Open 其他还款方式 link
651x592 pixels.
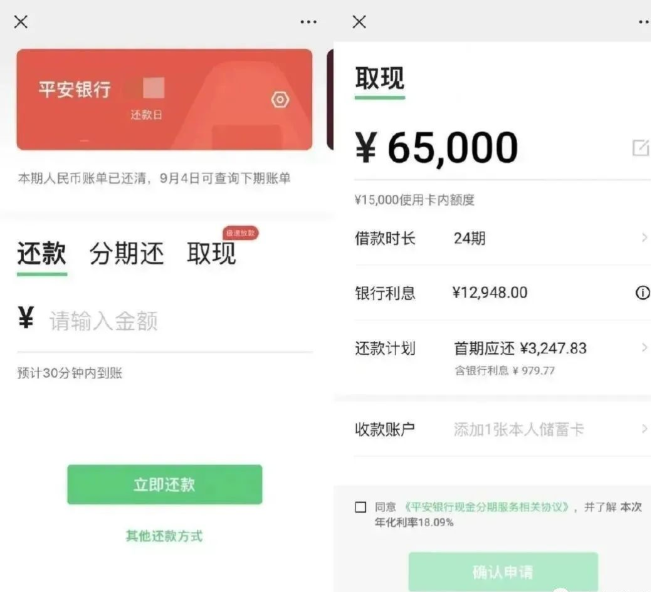(x=164, y=536)
